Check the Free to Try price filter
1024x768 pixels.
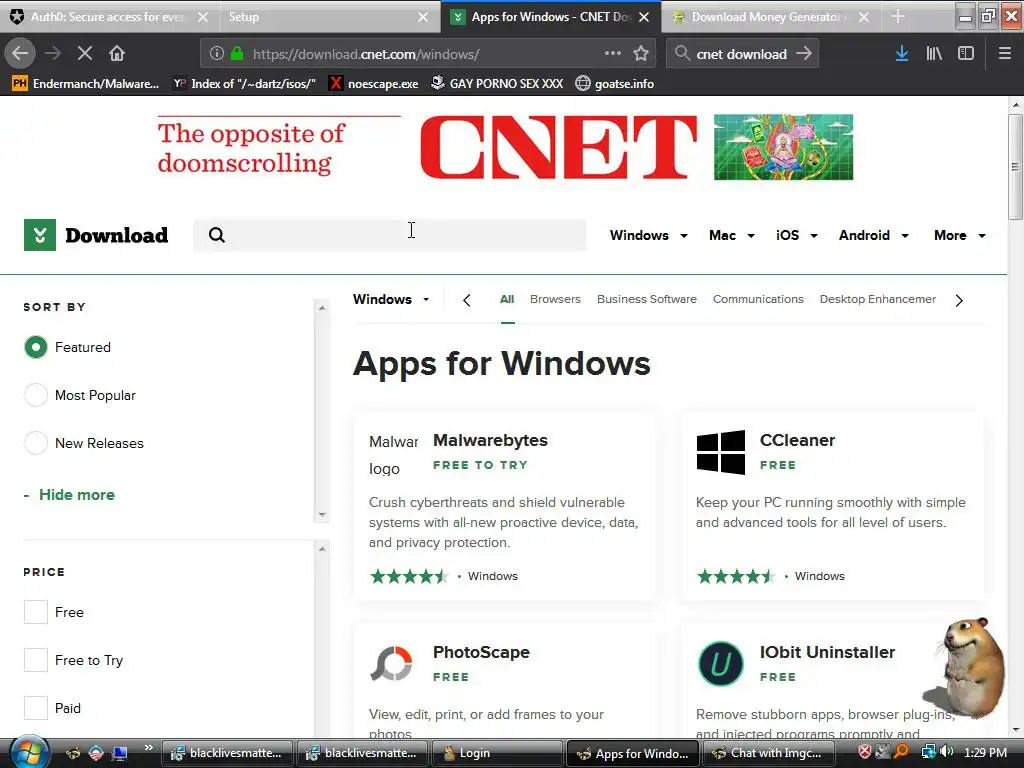pos(36,660)
